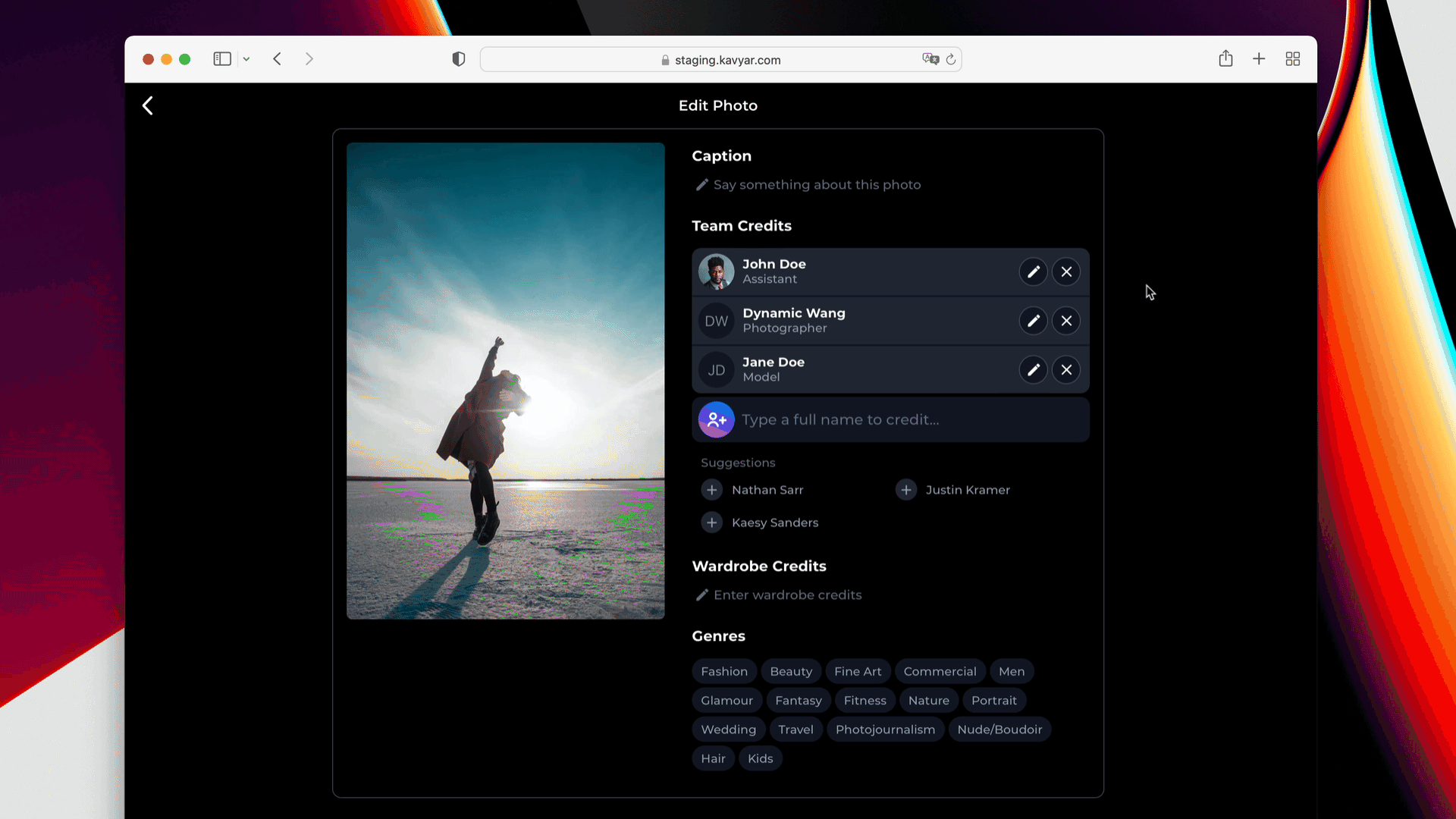Click the address bar URL

[x=727, y=60]
